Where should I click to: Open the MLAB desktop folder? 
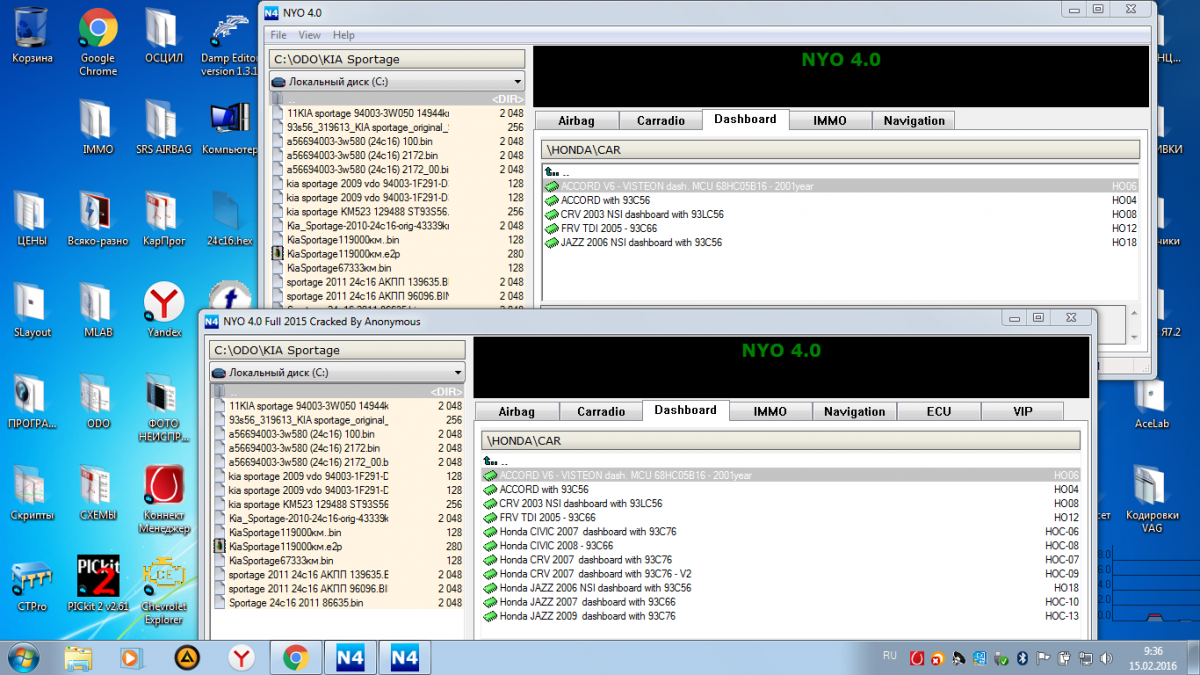point(98,310)
